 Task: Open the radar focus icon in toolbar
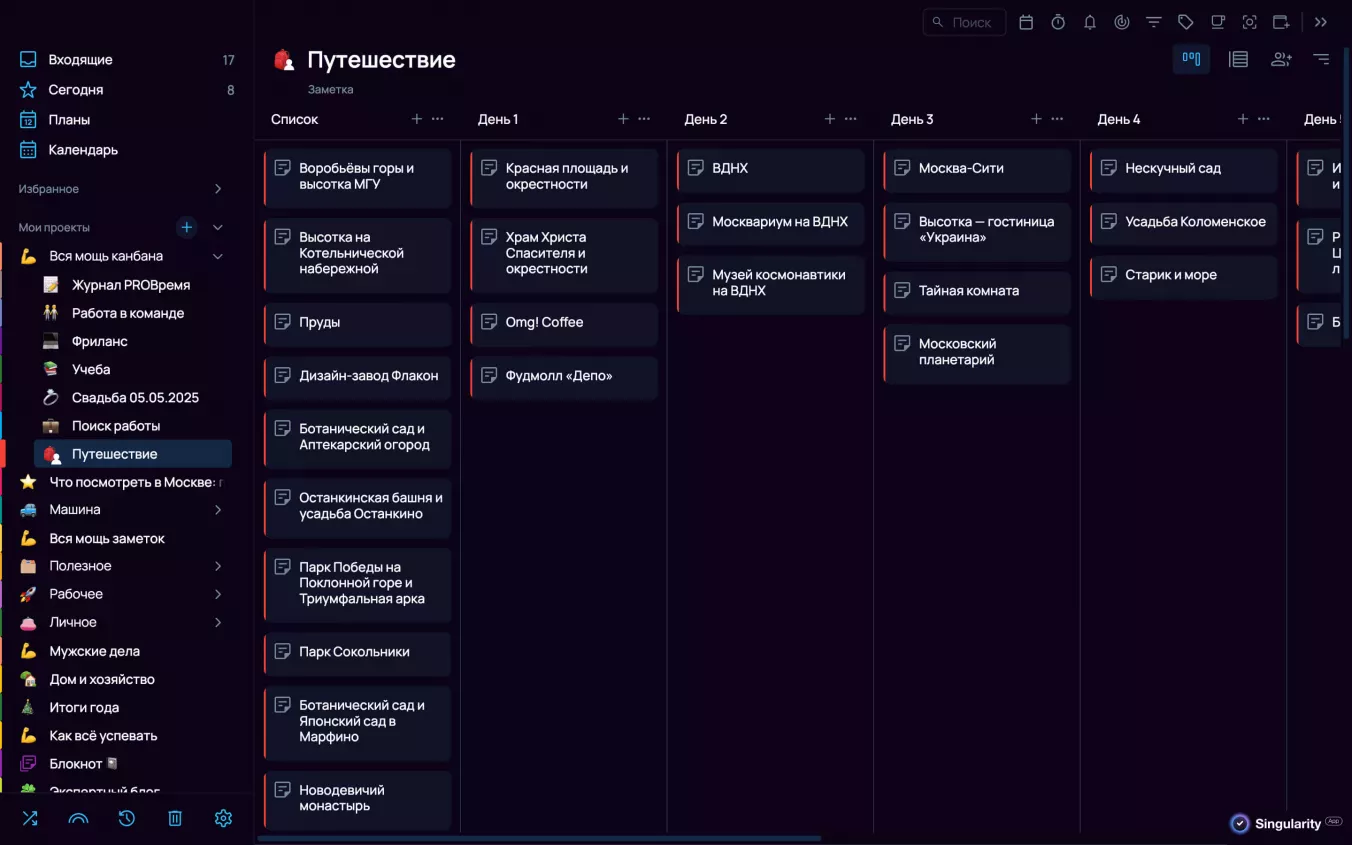1122,22
